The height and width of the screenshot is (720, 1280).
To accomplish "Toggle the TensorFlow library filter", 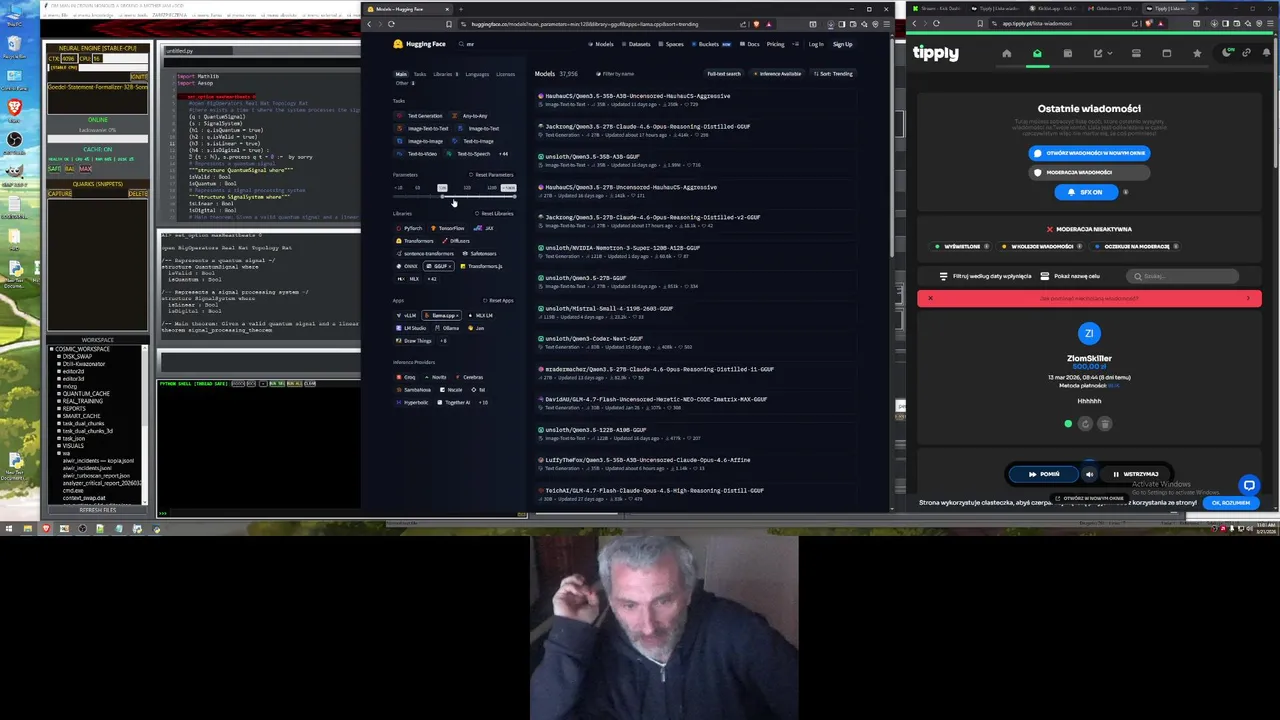I will click(x=447, y=228).
